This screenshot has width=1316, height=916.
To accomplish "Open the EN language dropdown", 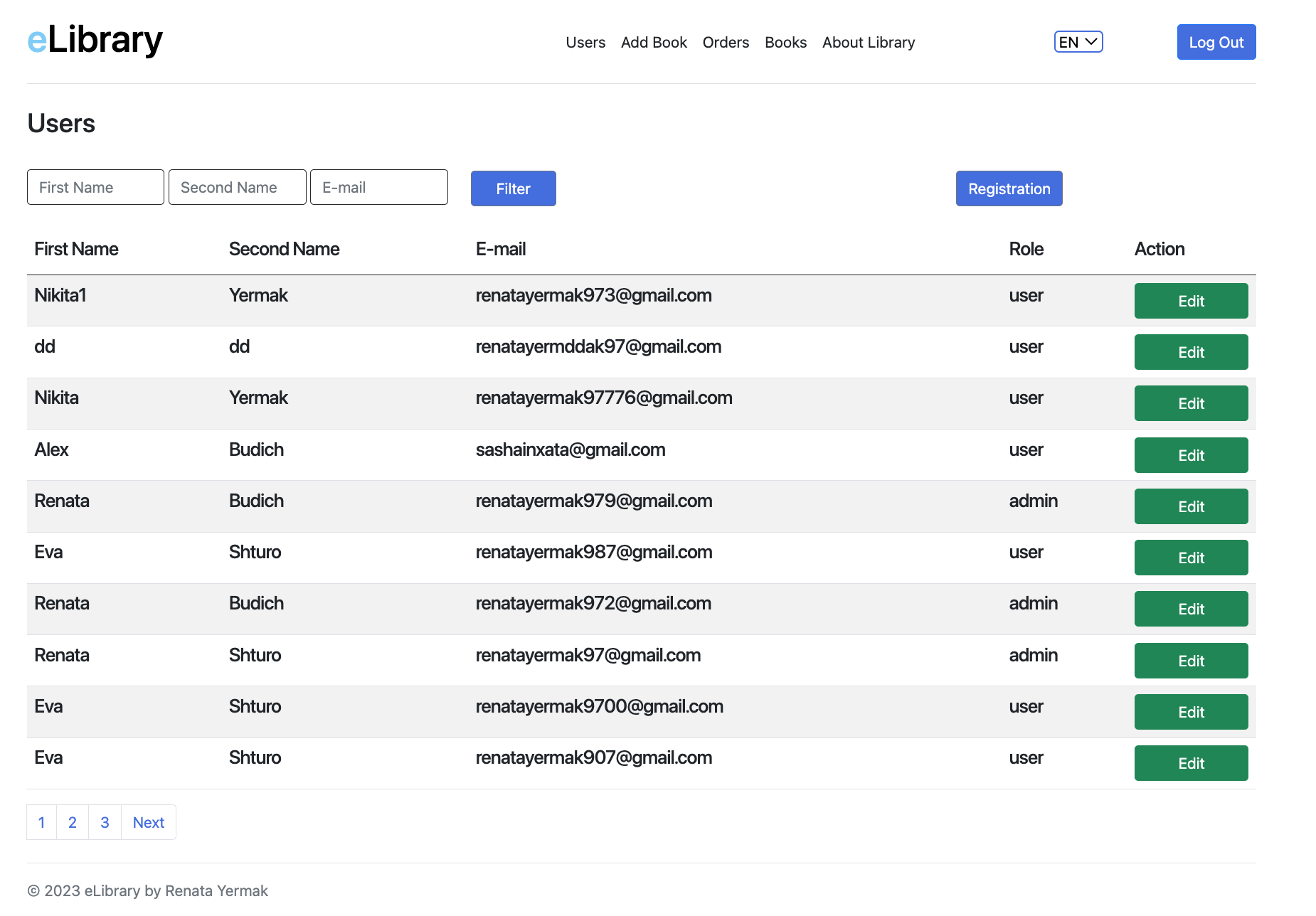I will point(1077,42).
